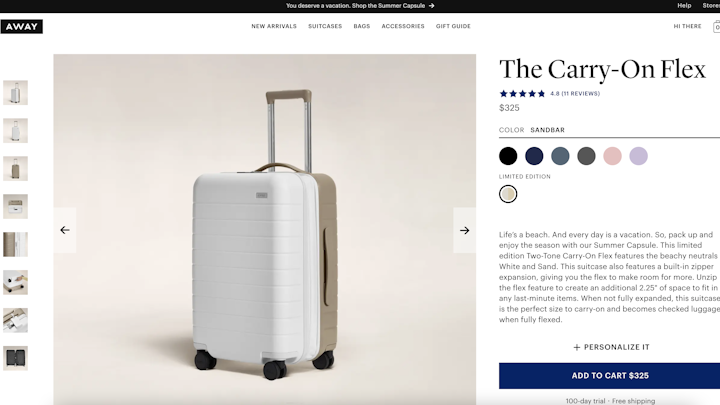Click the AWAY logo

[22, 27]
